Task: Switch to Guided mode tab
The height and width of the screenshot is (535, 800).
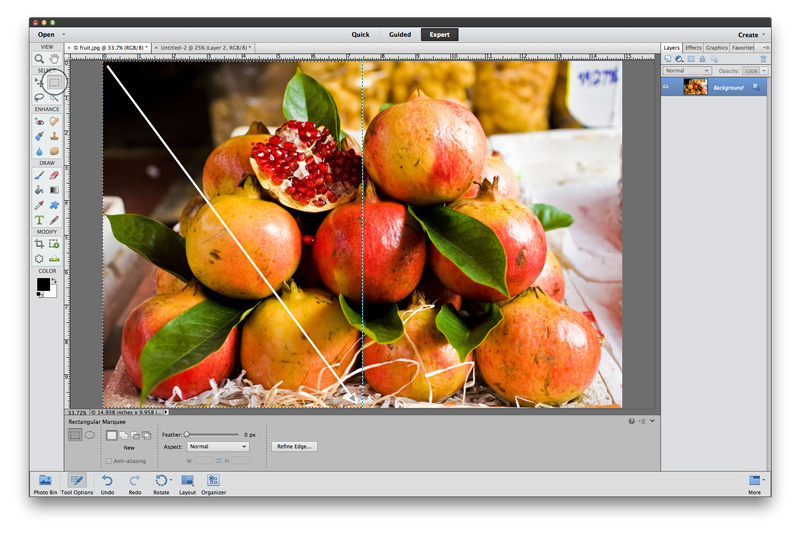Action: pos(400,35)
